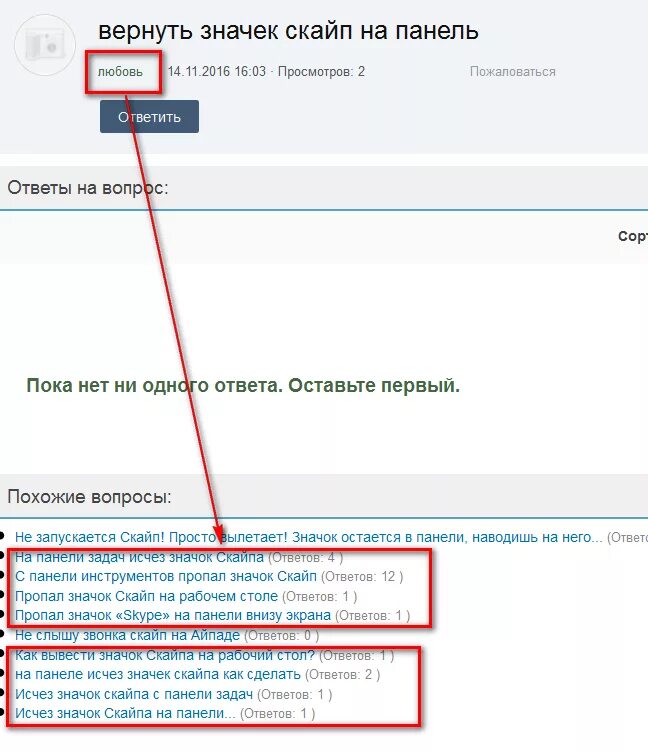Open 'Исчез значок Скайпа на панели...' link
The image size is (648, 752).
click(125, 713)
